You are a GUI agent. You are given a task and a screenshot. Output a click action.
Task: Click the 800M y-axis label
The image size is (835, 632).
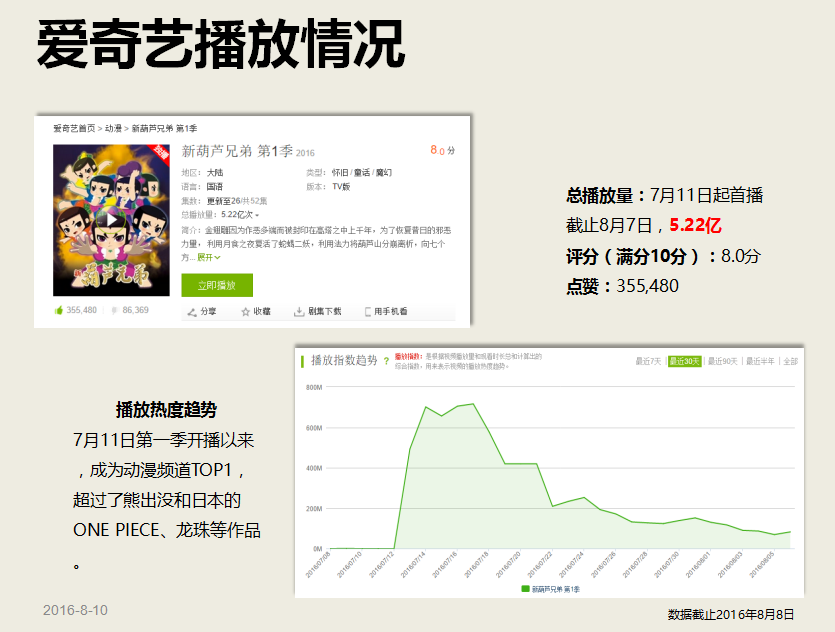tap(314, 388)
